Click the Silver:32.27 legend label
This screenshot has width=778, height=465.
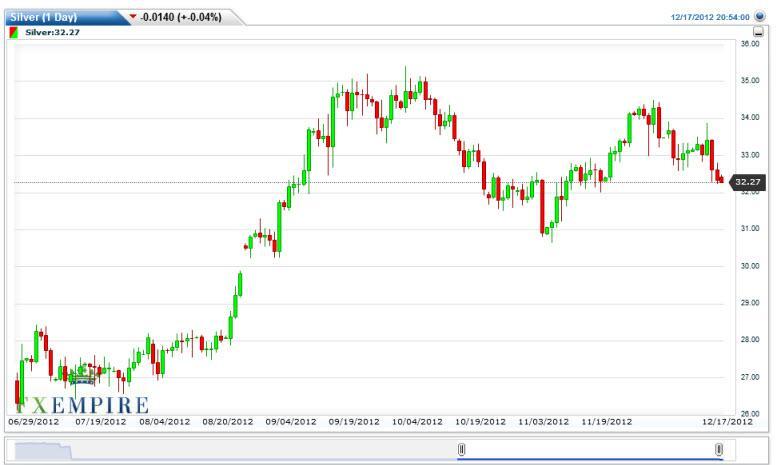pos(52,32)
